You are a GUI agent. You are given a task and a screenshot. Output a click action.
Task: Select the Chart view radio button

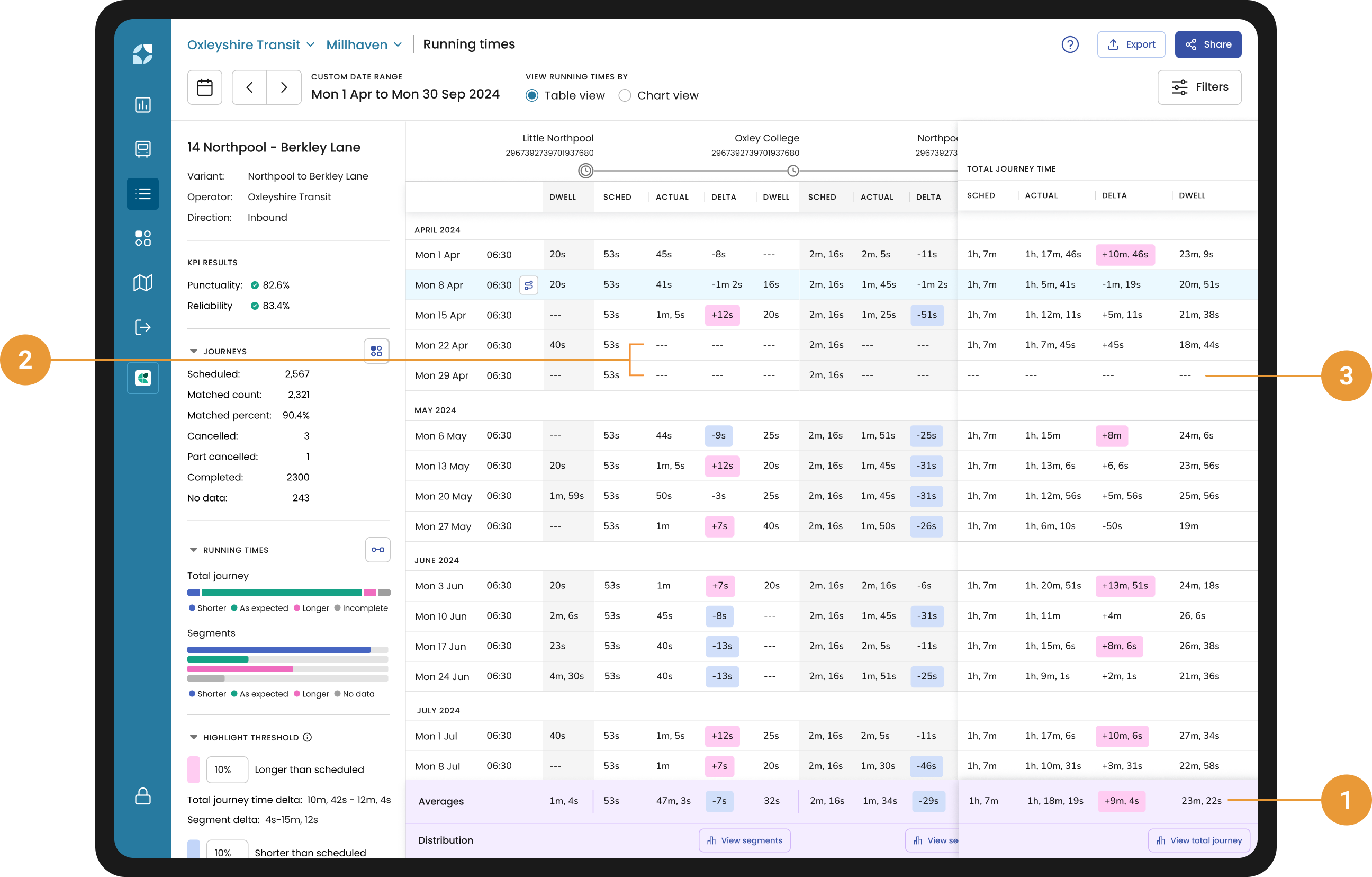(625, 96)
